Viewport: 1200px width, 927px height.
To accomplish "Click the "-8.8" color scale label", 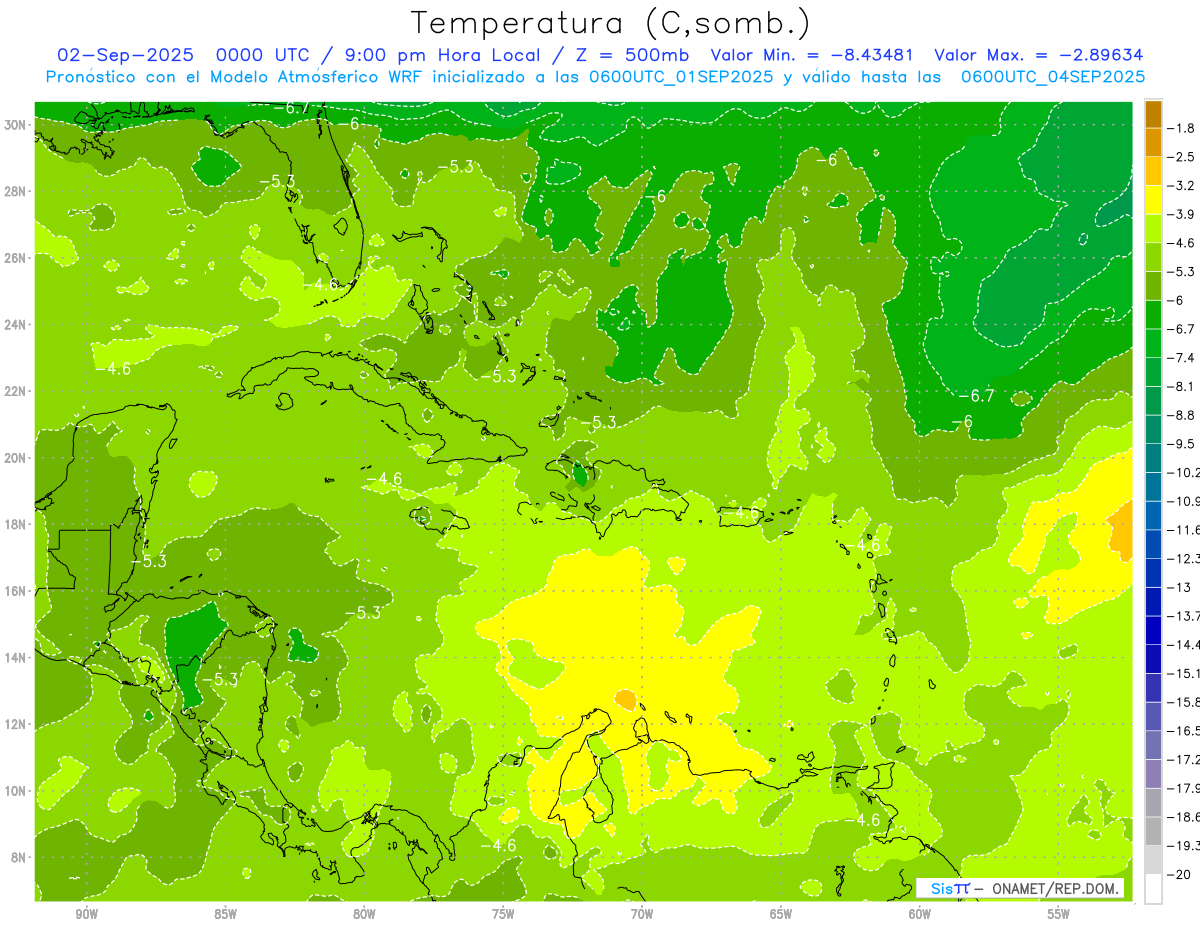I will pyautogui.click(x=1181, y=415).
